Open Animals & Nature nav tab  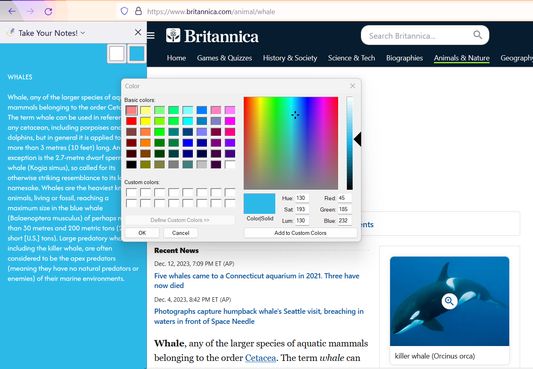coord(461,58)
